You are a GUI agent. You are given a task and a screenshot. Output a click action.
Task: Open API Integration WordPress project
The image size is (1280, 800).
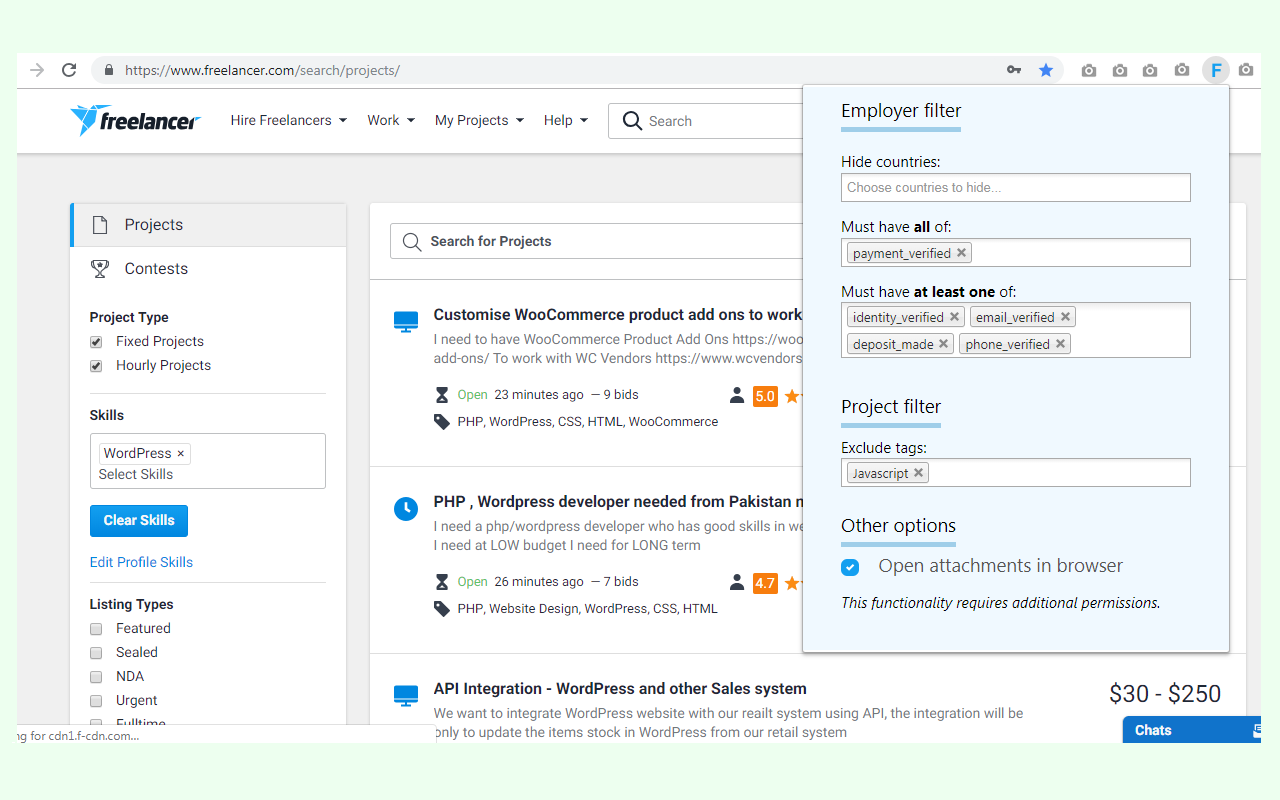point(620,688)
